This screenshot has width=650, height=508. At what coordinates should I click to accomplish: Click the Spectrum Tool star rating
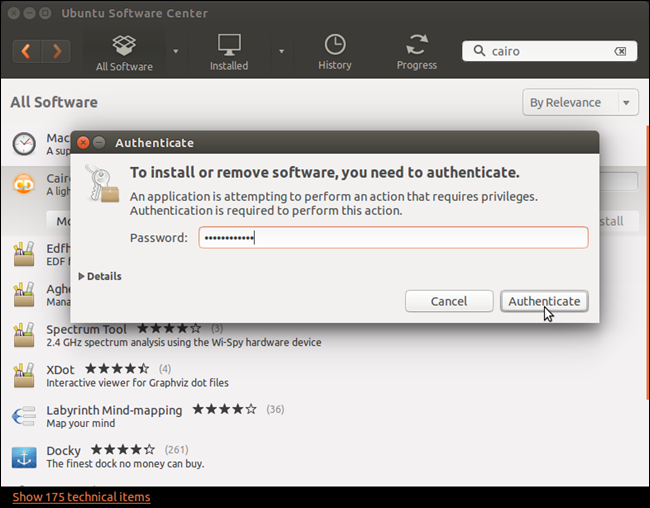169,329
